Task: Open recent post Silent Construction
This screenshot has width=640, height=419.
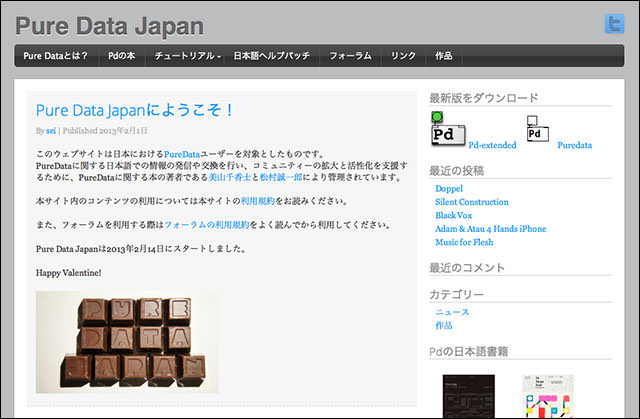Action: [472, 202]
